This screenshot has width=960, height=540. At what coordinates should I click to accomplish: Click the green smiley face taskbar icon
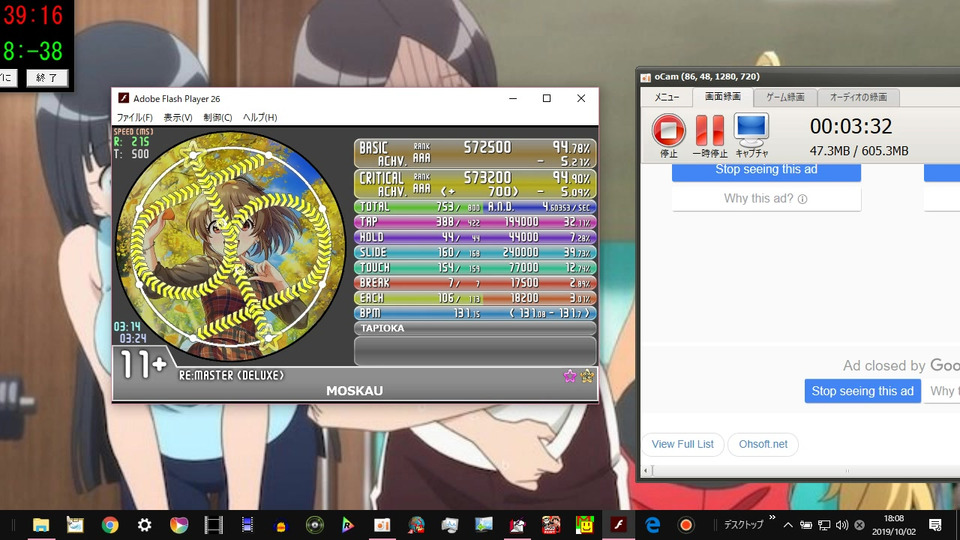tap(585, 525)
